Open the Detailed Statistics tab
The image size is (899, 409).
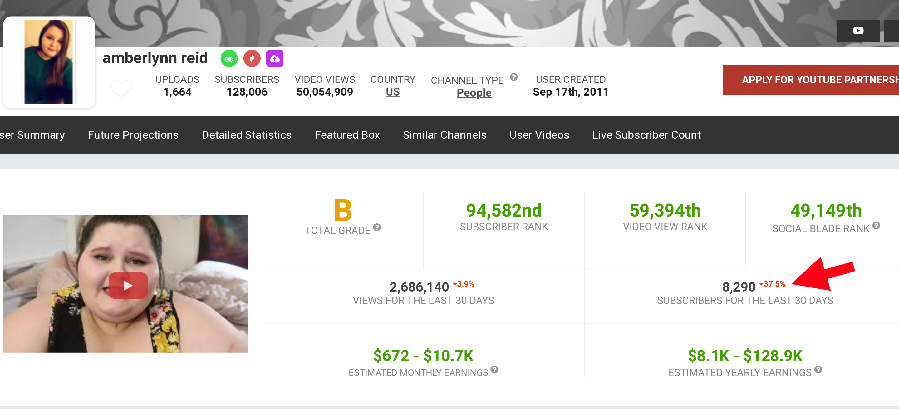247,135
